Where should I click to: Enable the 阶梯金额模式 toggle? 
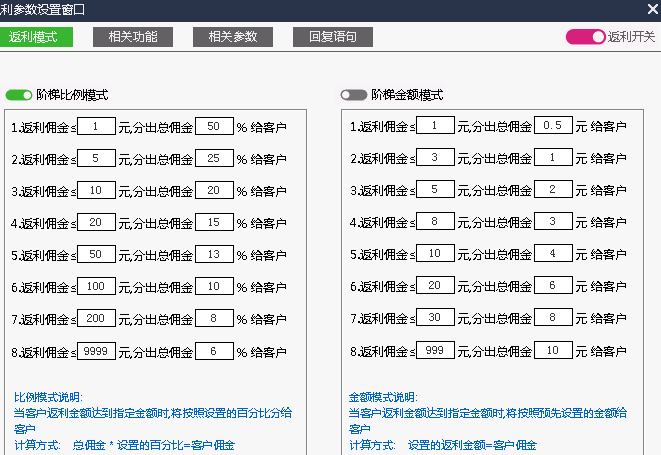(353, 95)
